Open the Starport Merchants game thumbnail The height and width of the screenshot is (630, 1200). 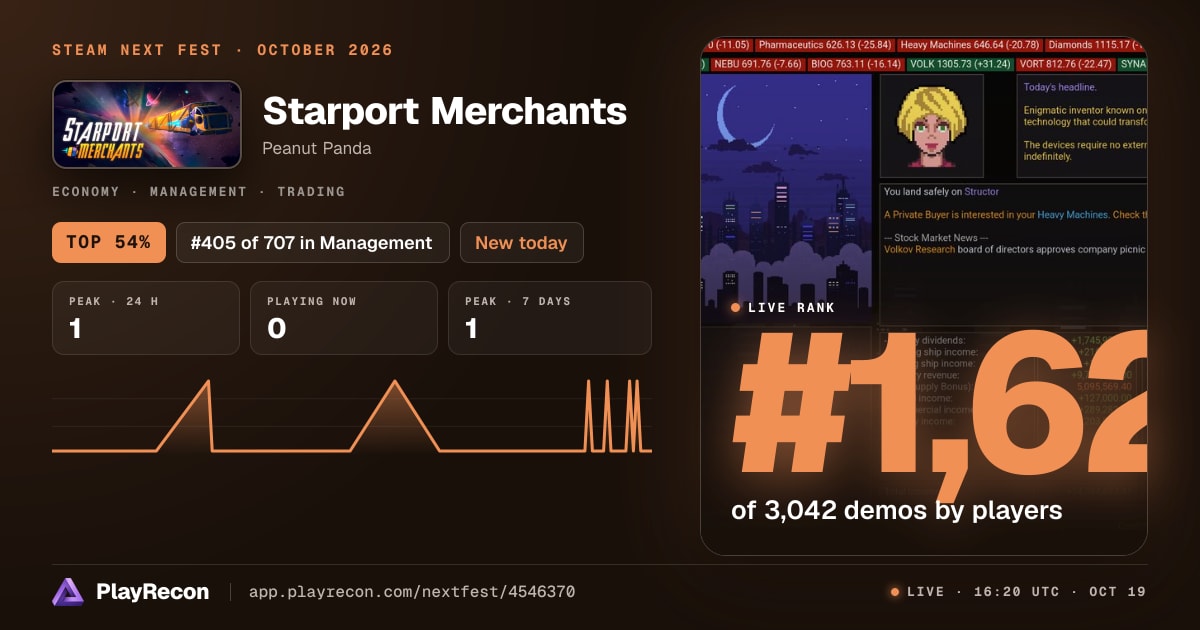tap(147, 124)
